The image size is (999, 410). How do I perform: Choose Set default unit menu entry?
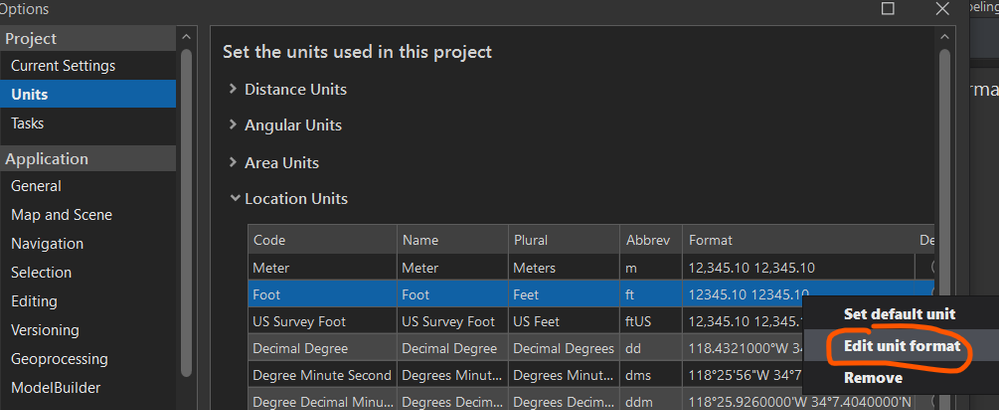(900, 315)
